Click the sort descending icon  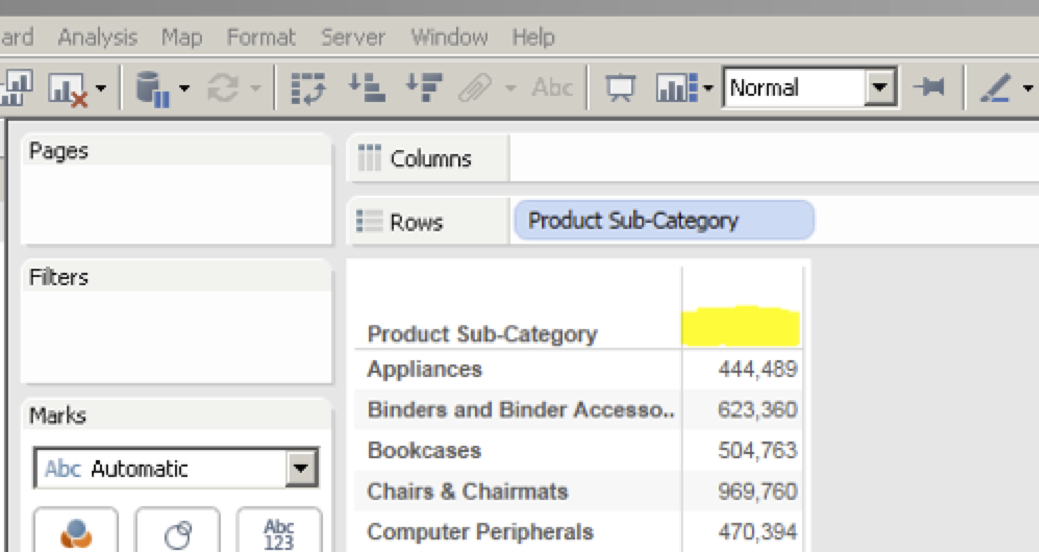click(424, 87)
